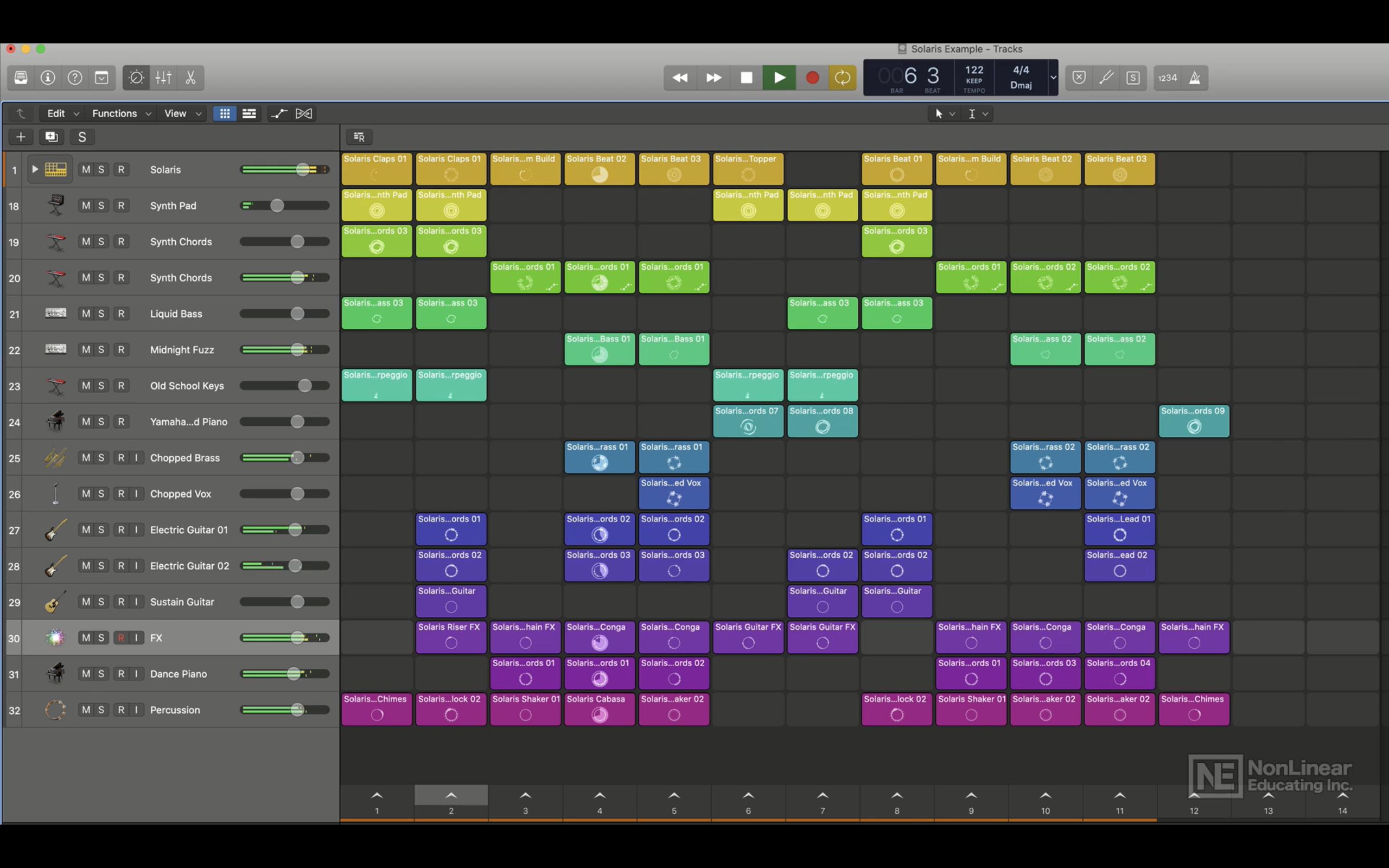Stop playback with the Stop button

click(x=746, y=78)
